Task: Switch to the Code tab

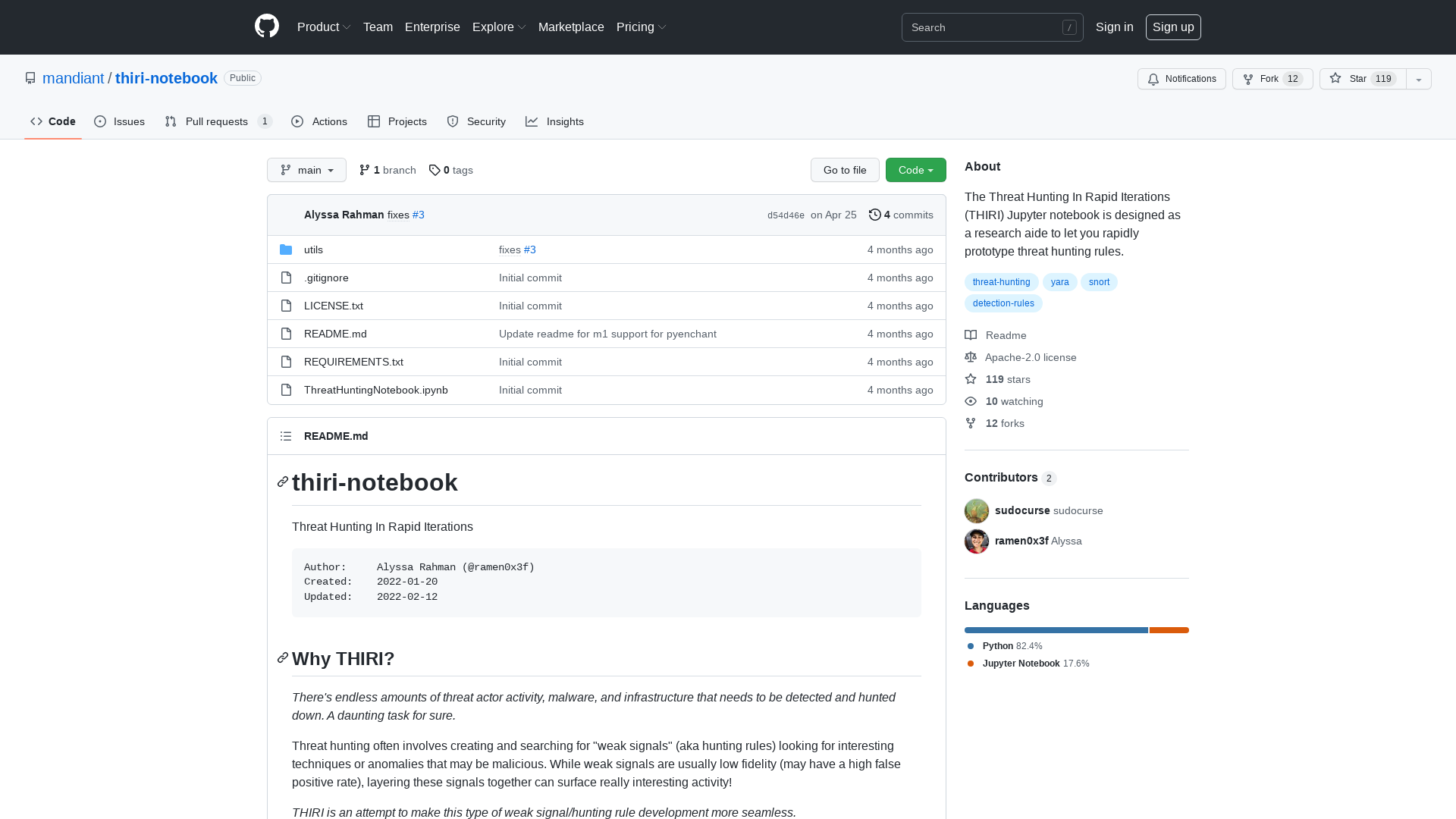Action: click(x=53, y=121)
